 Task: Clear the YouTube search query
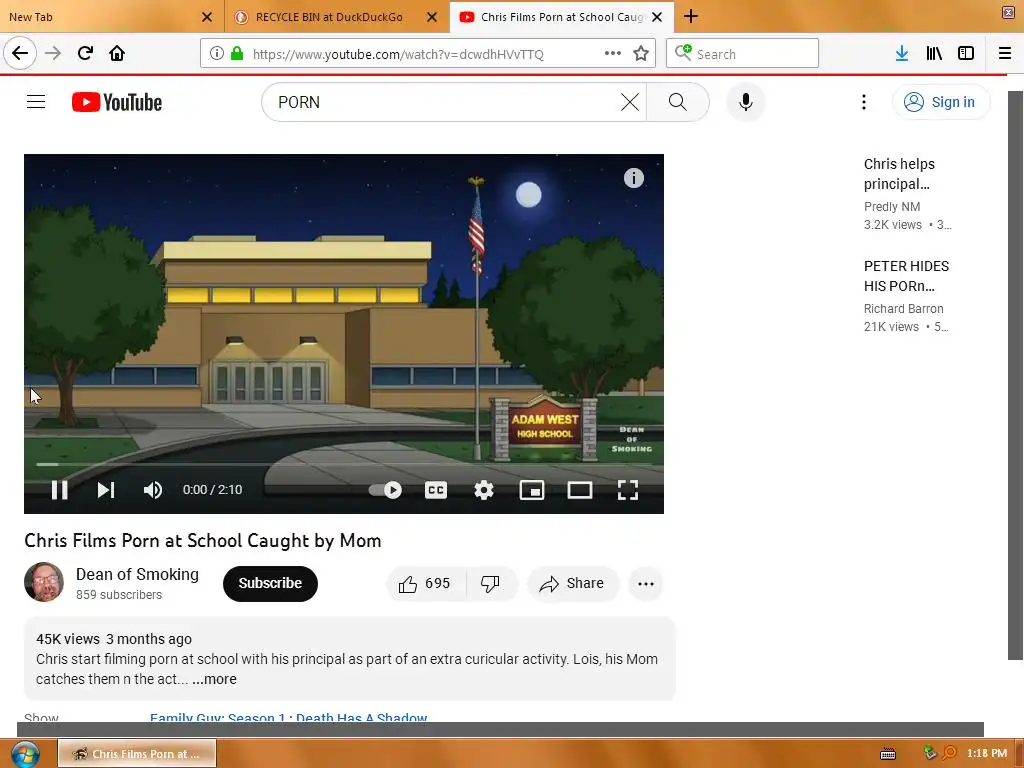(630, 102)
